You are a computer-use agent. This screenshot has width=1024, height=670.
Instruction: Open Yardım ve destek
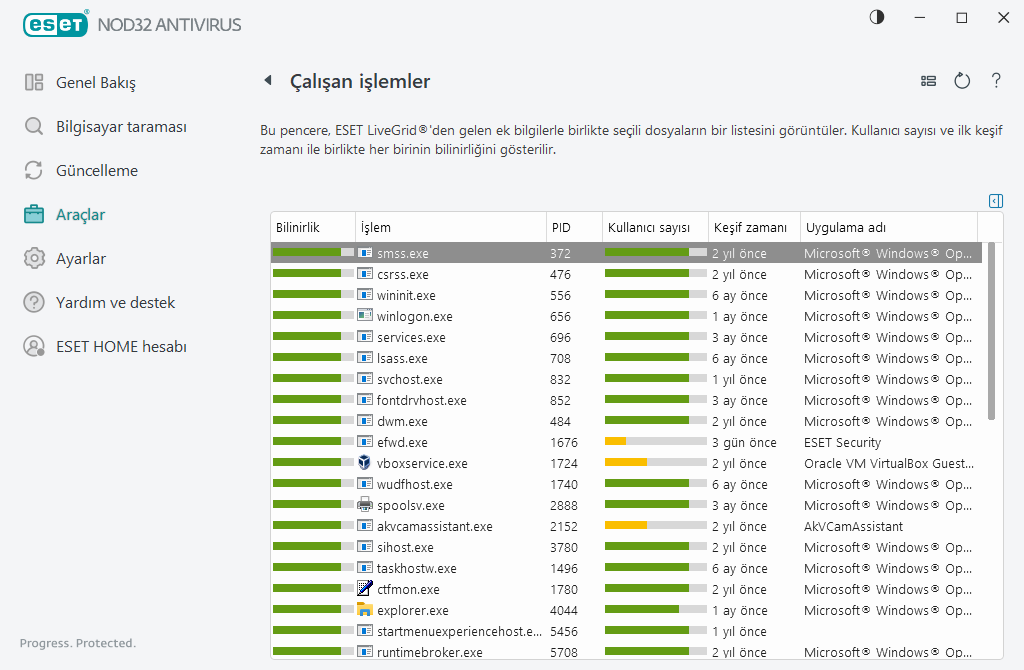click(x=115, y=302)
